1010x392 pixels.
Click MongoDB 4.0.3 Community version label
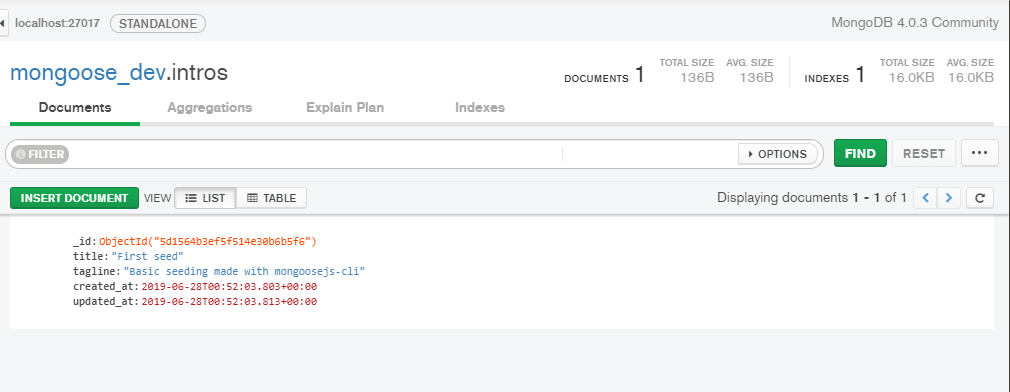(x=915, y=23)
